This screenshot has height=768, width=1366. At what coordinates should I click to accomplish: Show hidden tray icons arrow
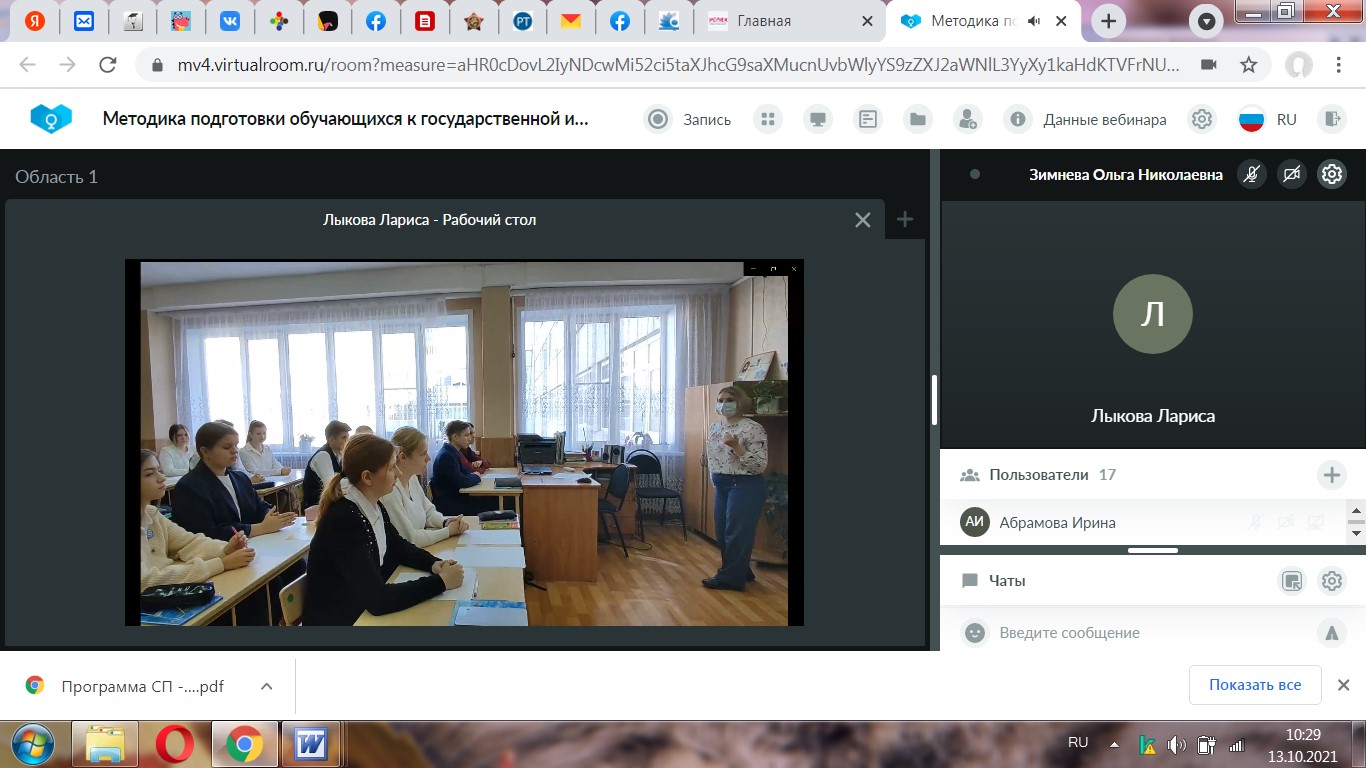[x=1114, y=744]
